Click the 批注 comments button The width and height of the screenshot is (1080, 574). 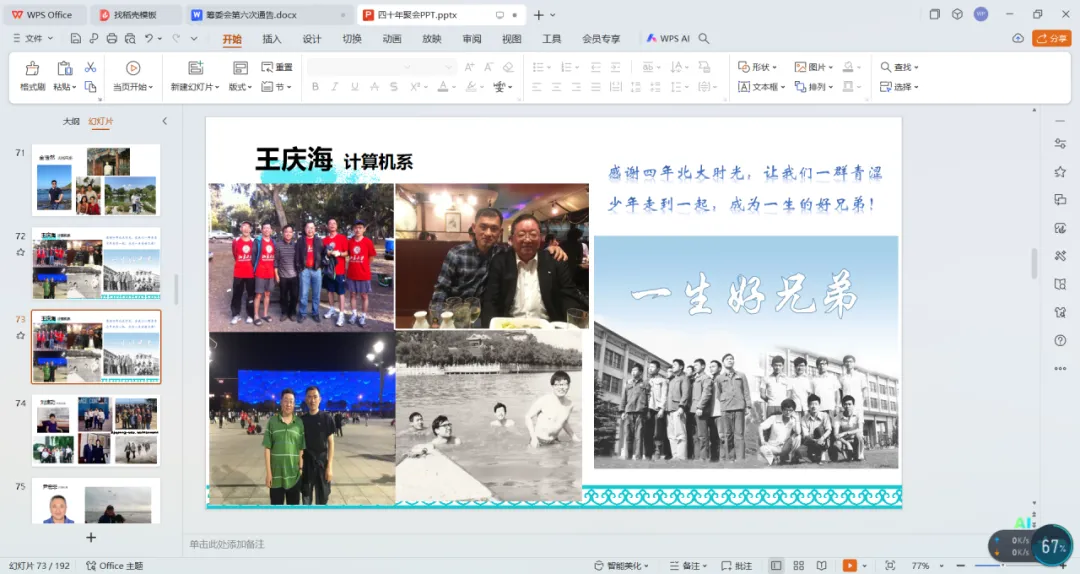[x=736, y=566]
